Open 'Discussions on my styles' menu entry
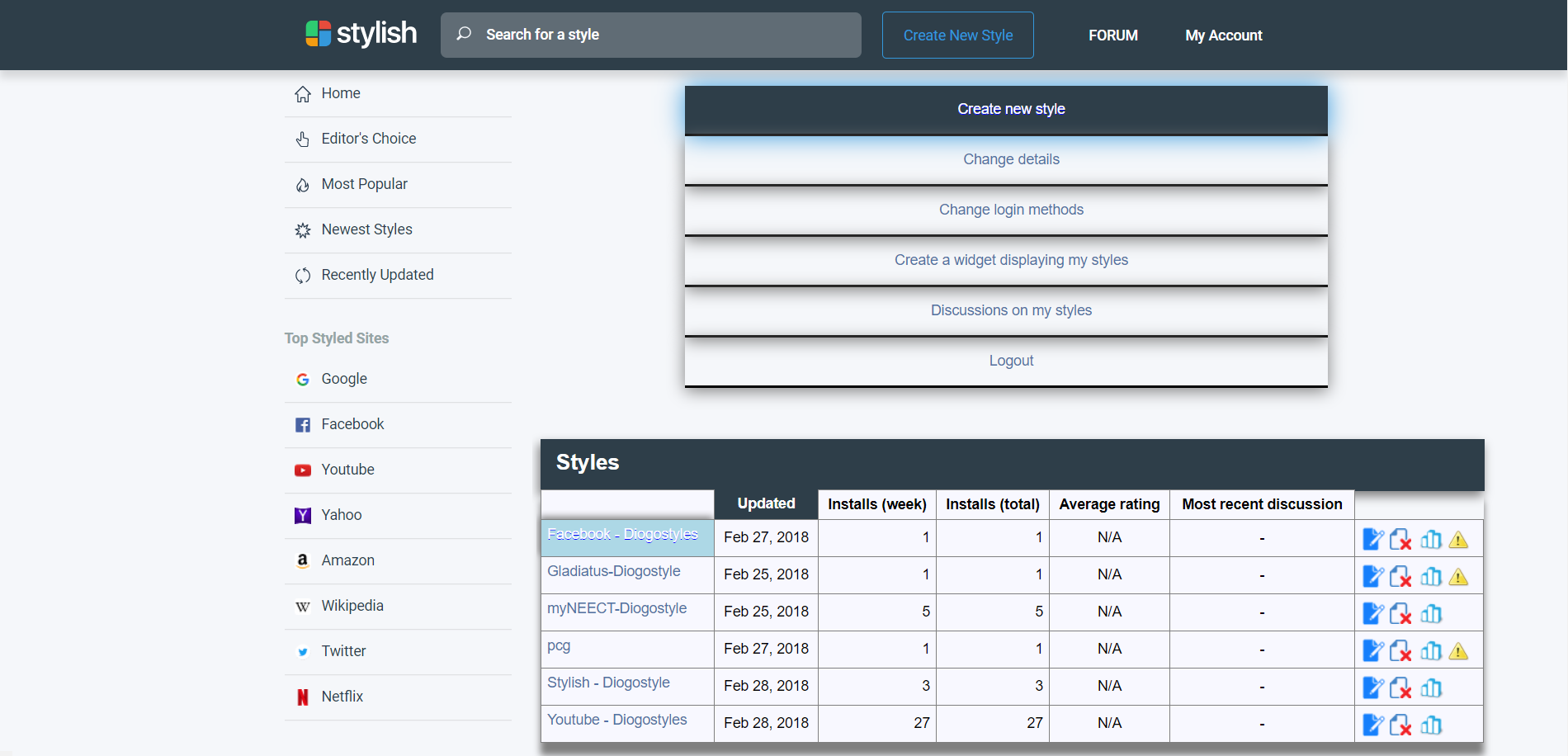The width and height of the screenshot is (1568, 756). 1006,311
